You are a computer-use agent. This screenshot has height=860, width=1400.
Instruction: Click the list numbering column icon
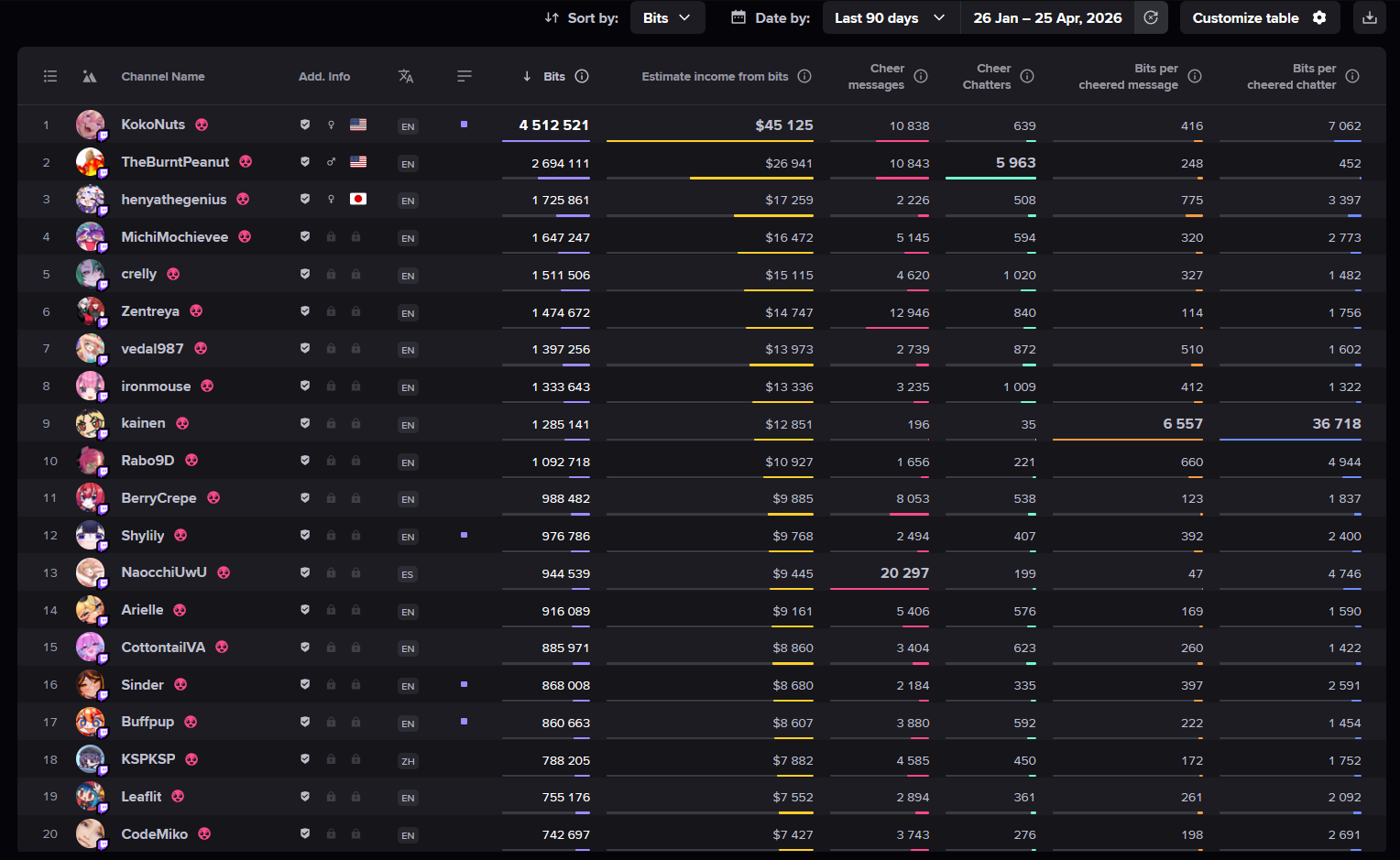click(50, 76)
